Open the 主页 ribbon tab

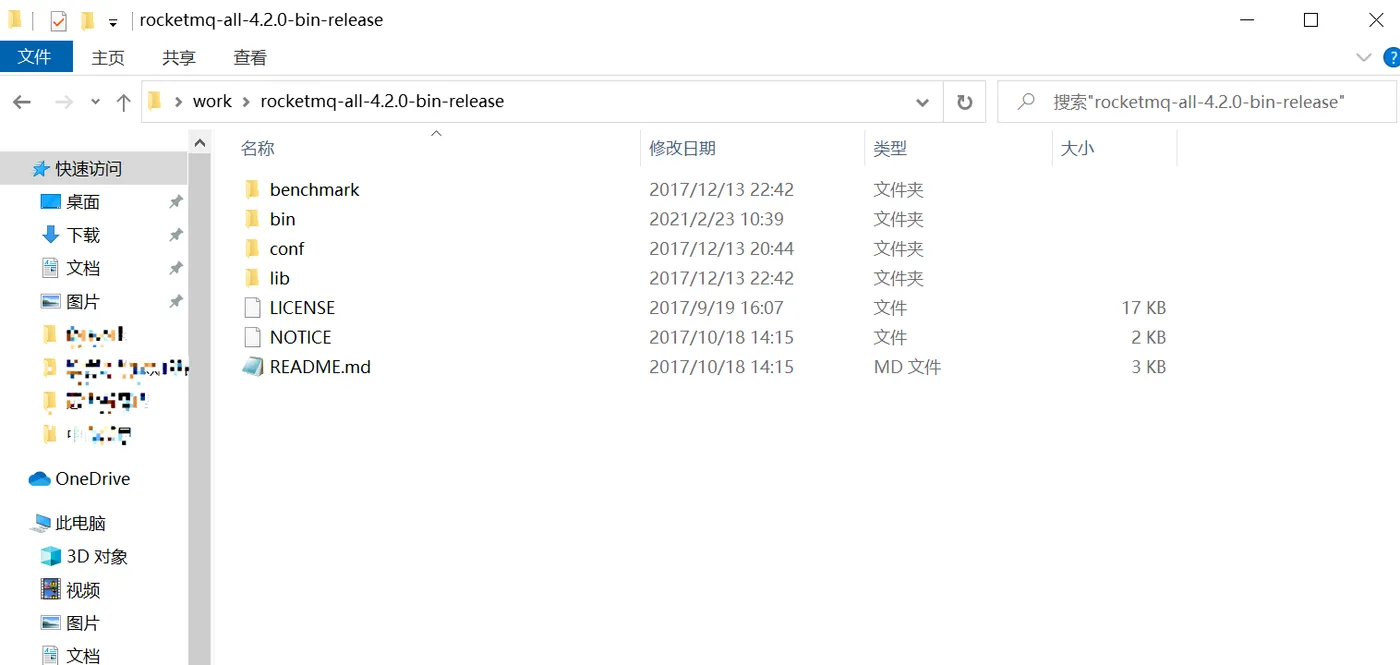pos(108,58)
